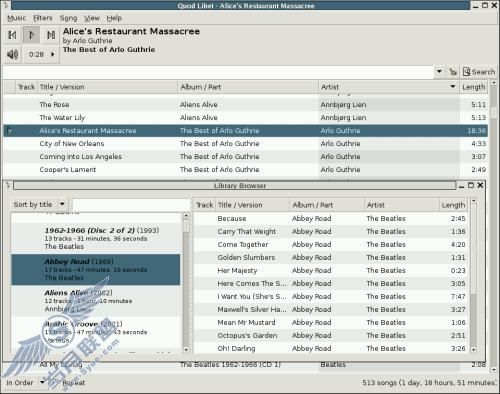Sort main list by Title / Version column
Image resolution: width=500 pixels, height=394 pixels.
point(107,87)
